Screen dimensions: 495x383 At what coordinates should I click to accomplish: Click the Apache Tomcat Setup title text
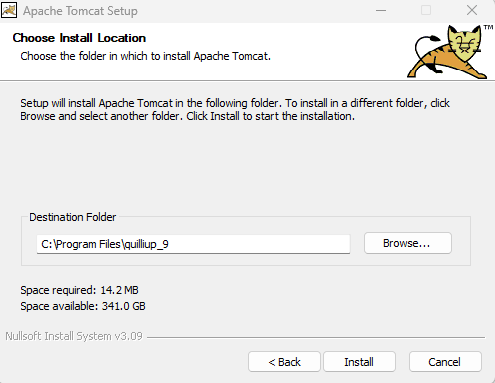click(80, 11)
